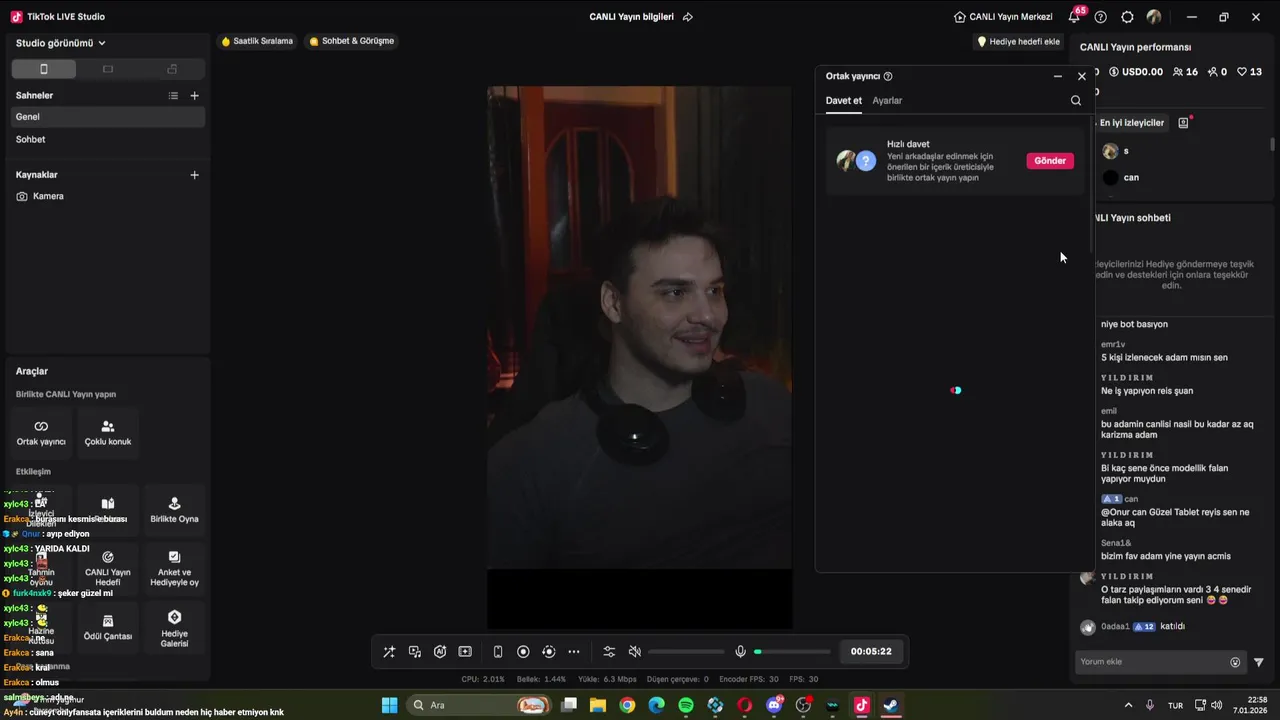Minimize the Ortak yayıncı panel

point(1058,76)
